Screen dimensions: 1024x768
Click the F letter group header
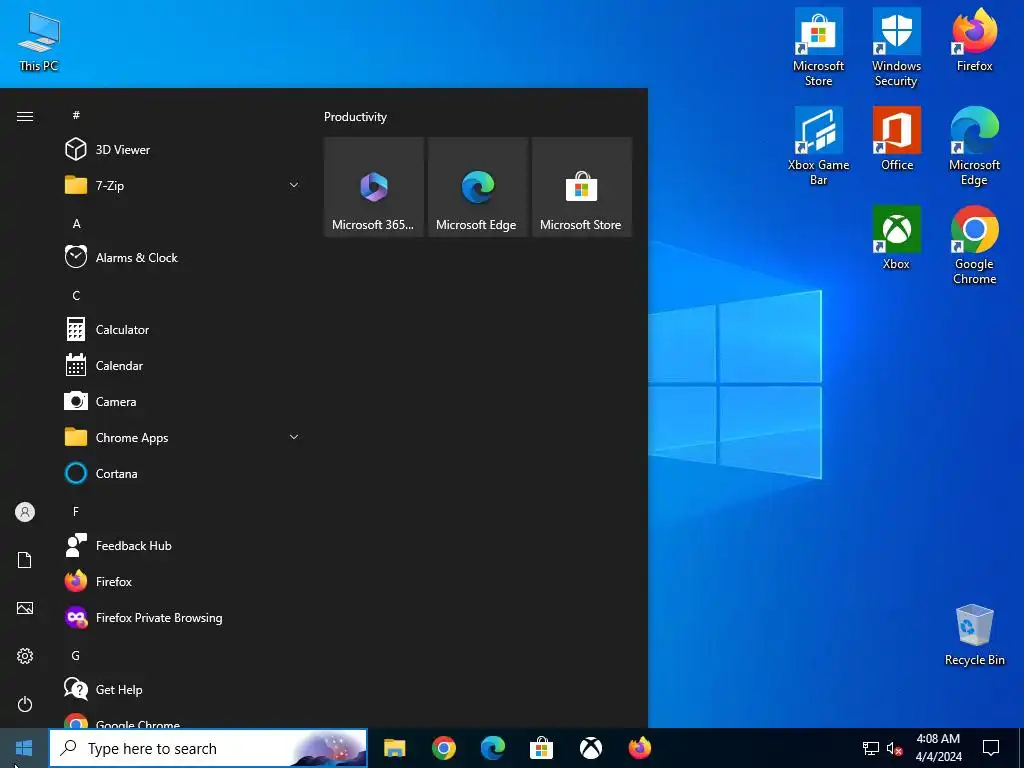tap(76, 511)
